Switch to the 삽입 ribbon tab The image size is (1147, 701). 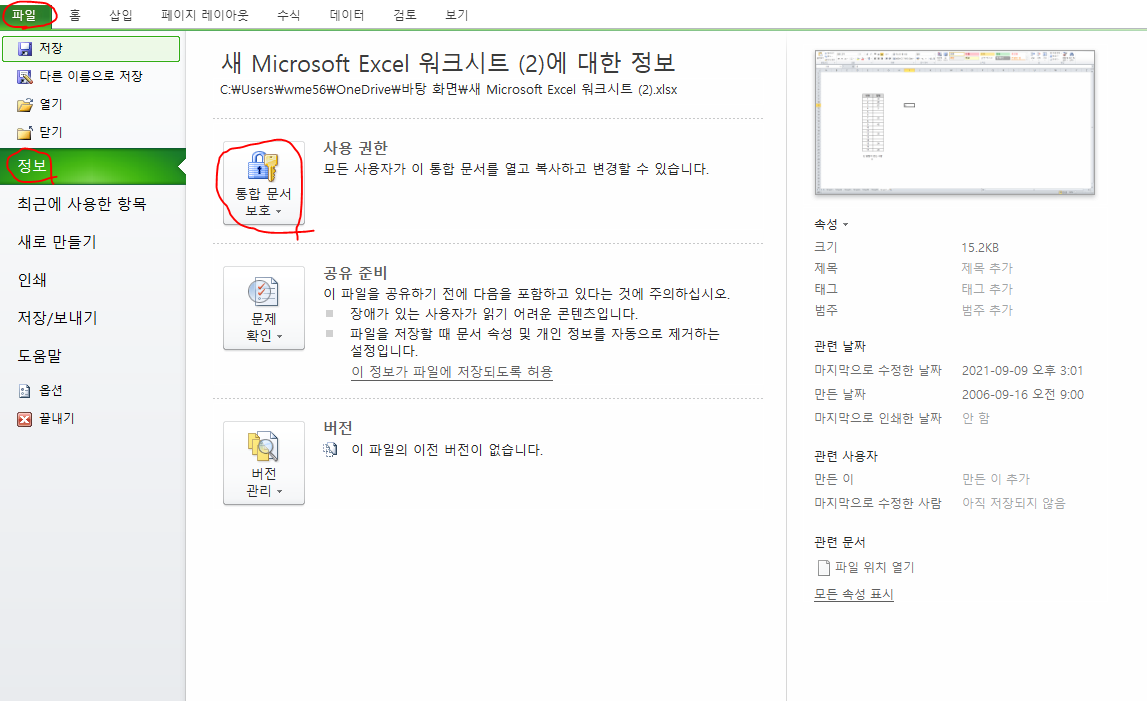pos(121,15)
